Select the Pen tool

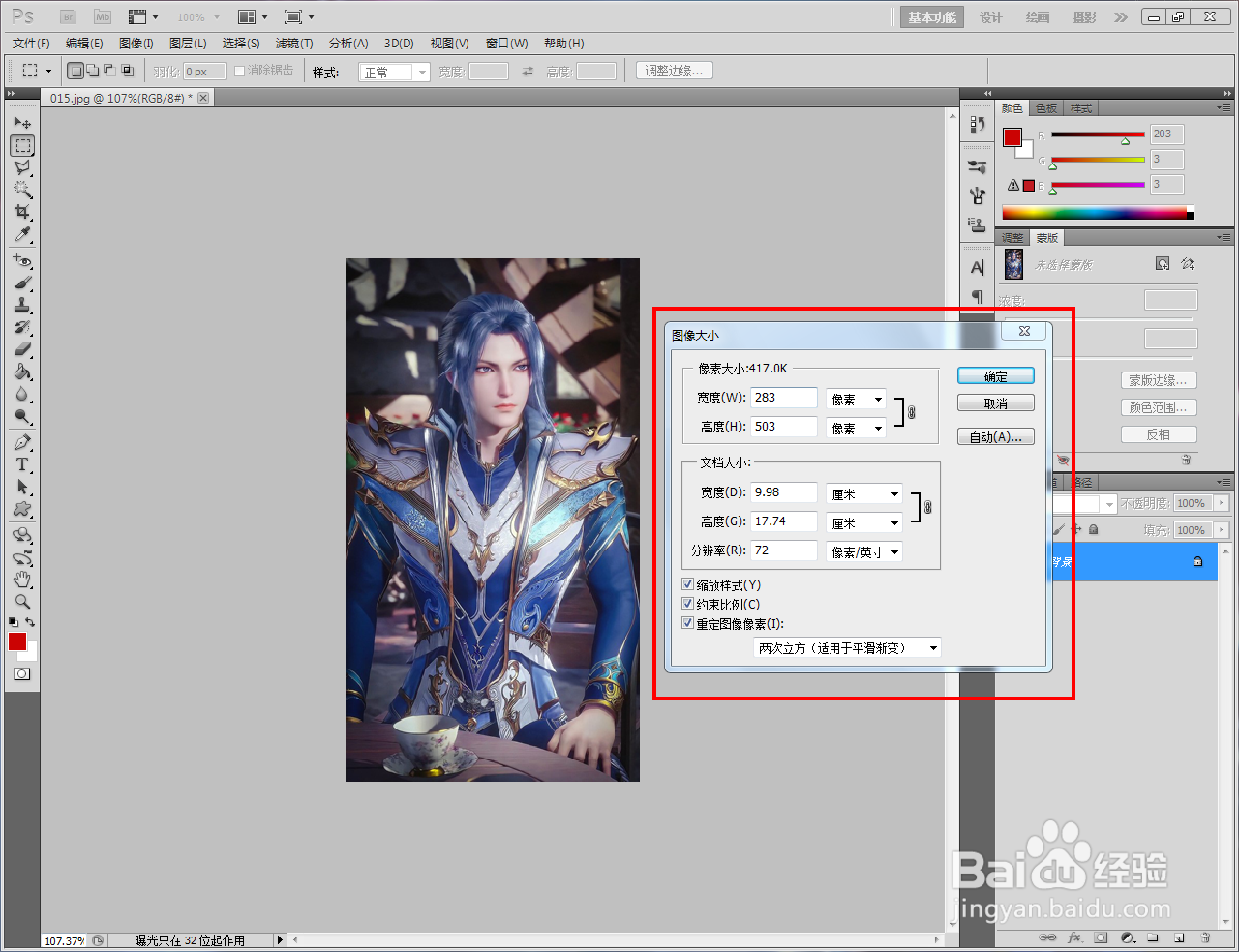(22, 443)
